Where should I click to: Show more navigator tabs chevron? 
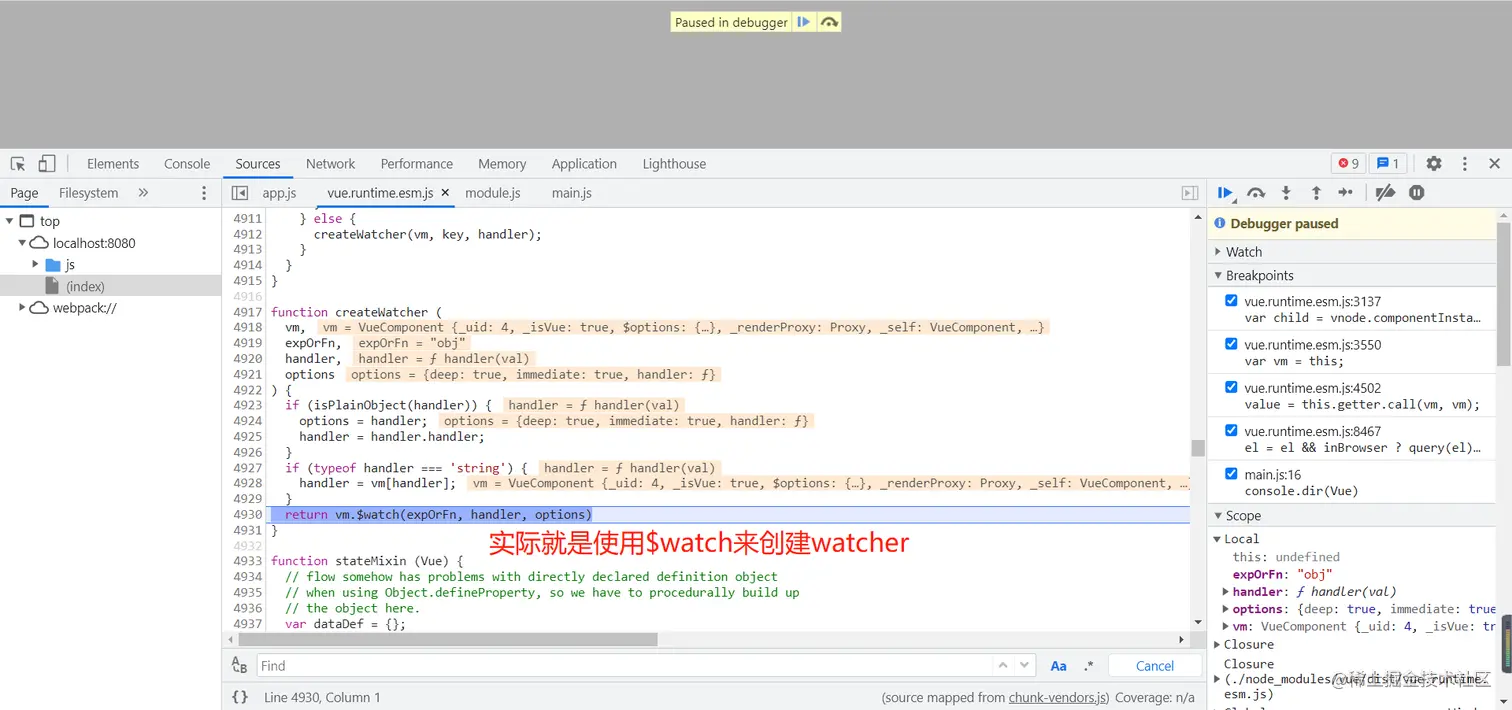143,193
